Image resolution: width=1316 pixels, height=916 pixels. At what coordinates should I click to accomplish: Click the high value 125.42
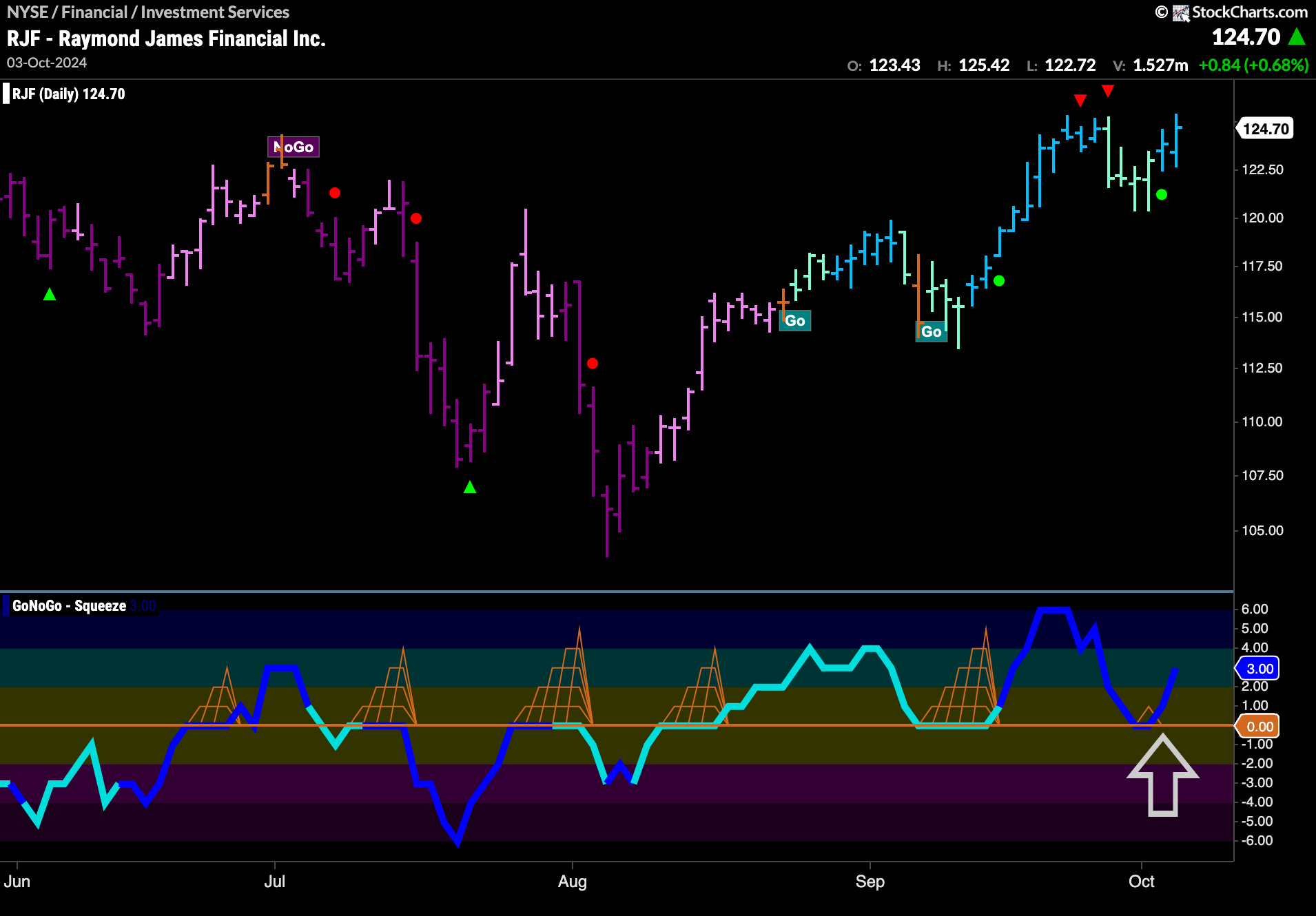point(984,65)
